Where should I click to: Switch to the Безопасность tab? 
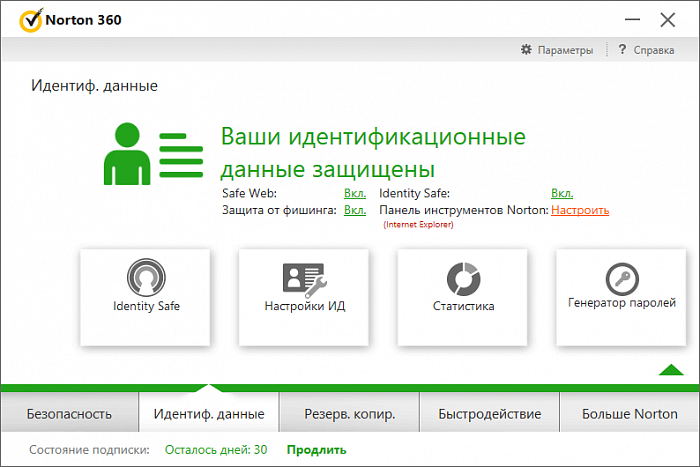pos(69,413)
